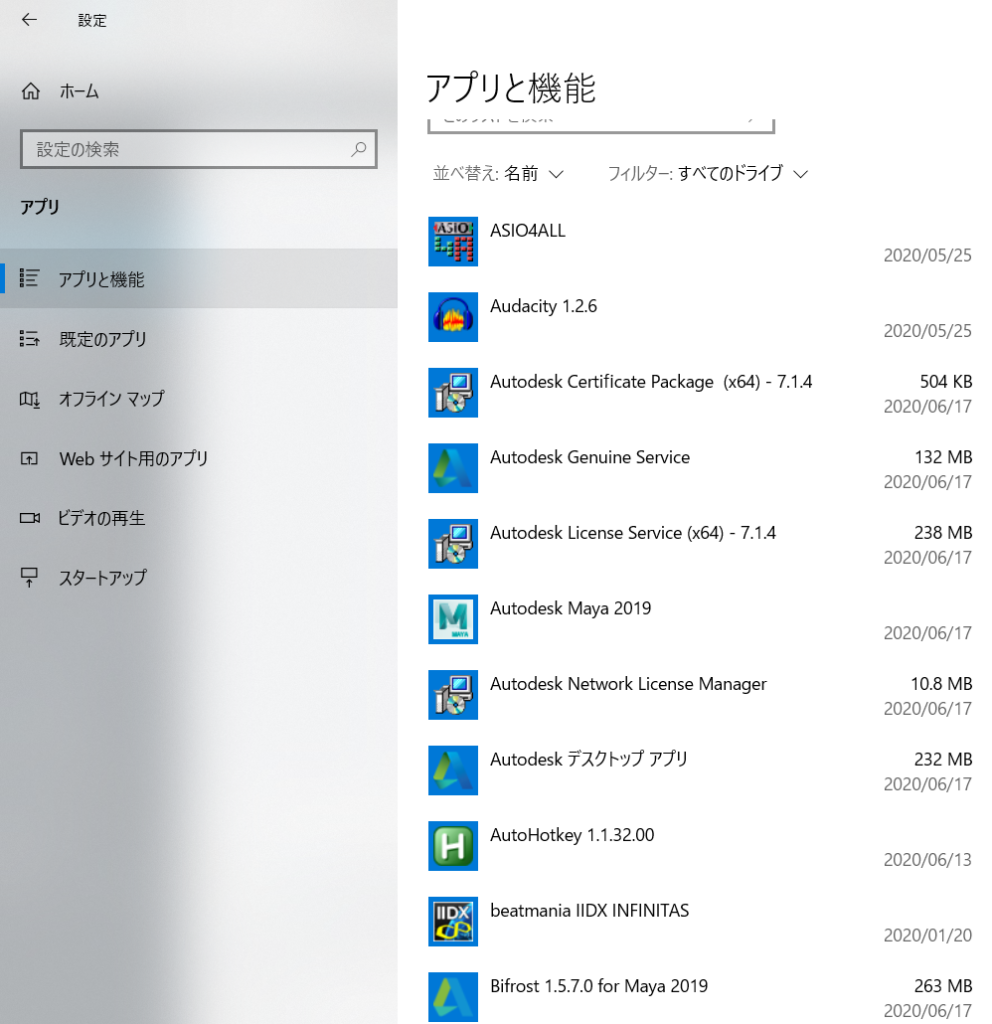Image resolution: width=992 pixels, height=1024 pixels.
Task: Select Bifrost 1.5.7.0 for Maya 2019
Action: click(x=700, y=997)
